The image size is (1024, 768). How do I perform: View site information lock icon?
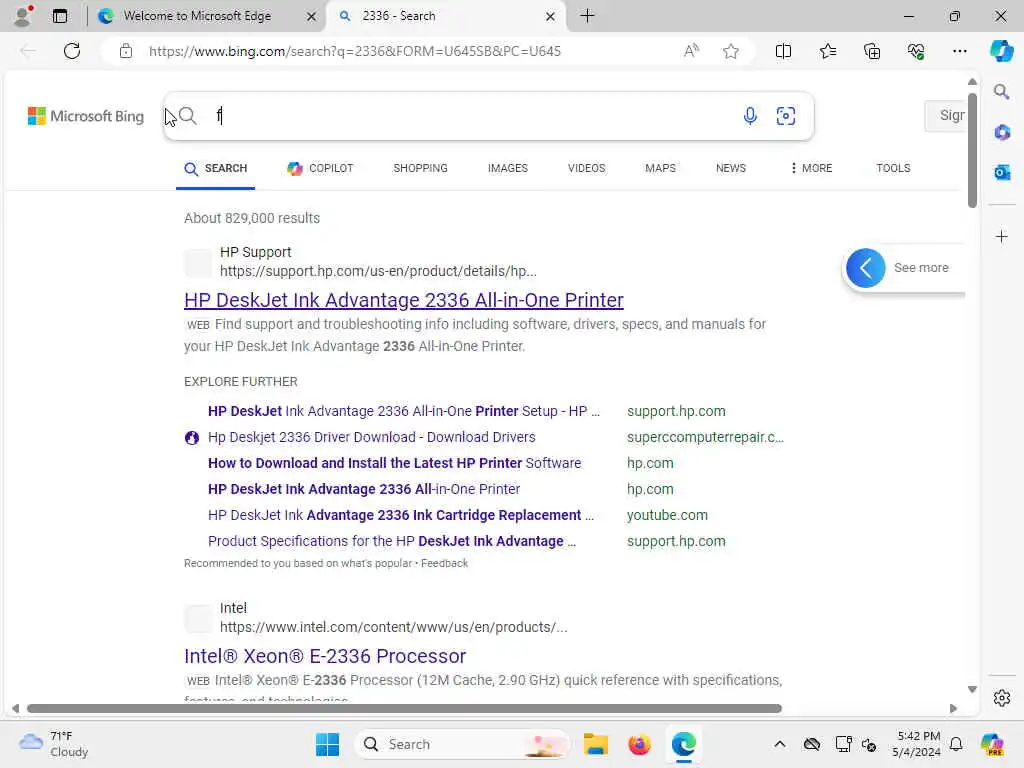[x=126, y=51]
